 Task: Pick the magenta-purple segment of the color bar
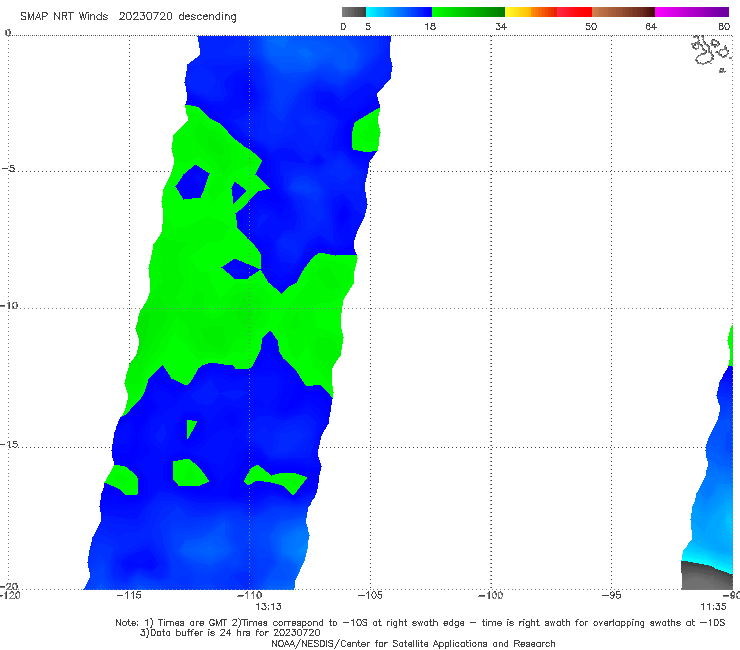692,12
